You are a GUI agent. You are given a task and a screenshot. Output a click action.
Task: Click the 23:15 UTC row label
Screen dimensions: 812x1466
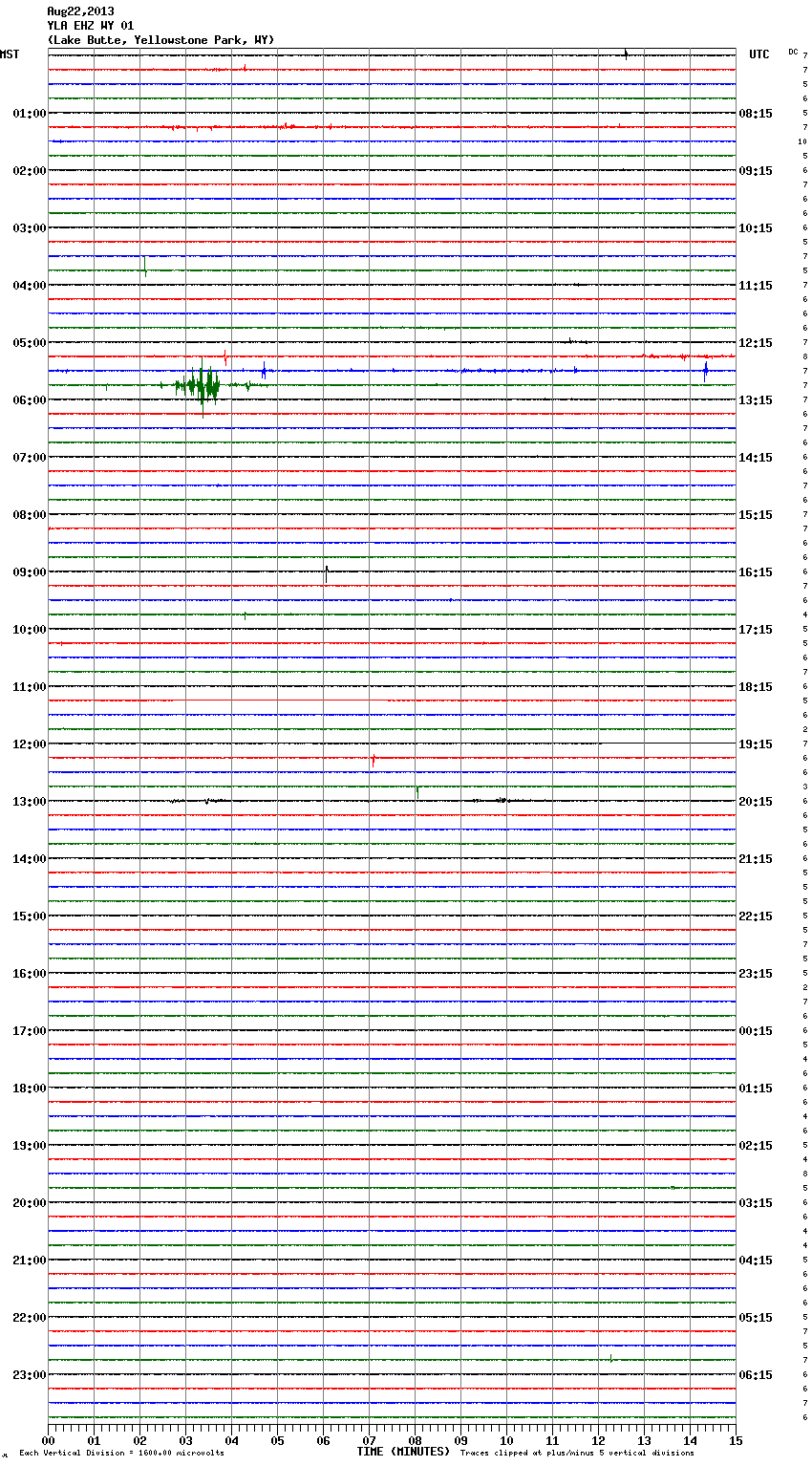click(x=756, y=974)
